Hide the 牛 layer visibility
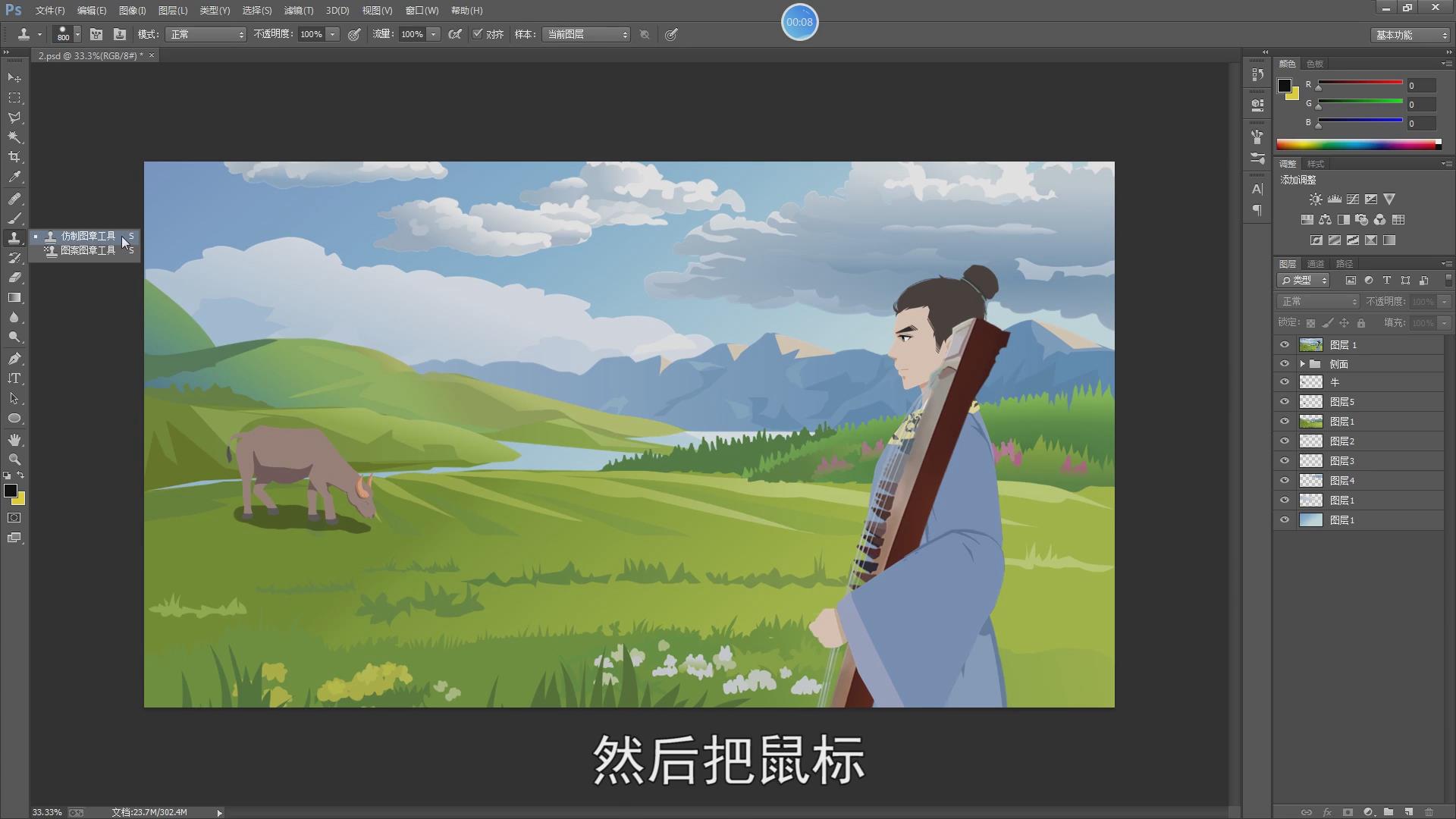This screenshot has height=819, width=1456. click(1284, 382)
